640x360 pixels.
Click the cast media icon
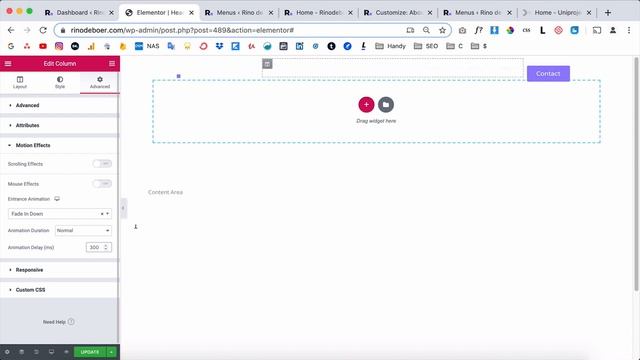597,30
